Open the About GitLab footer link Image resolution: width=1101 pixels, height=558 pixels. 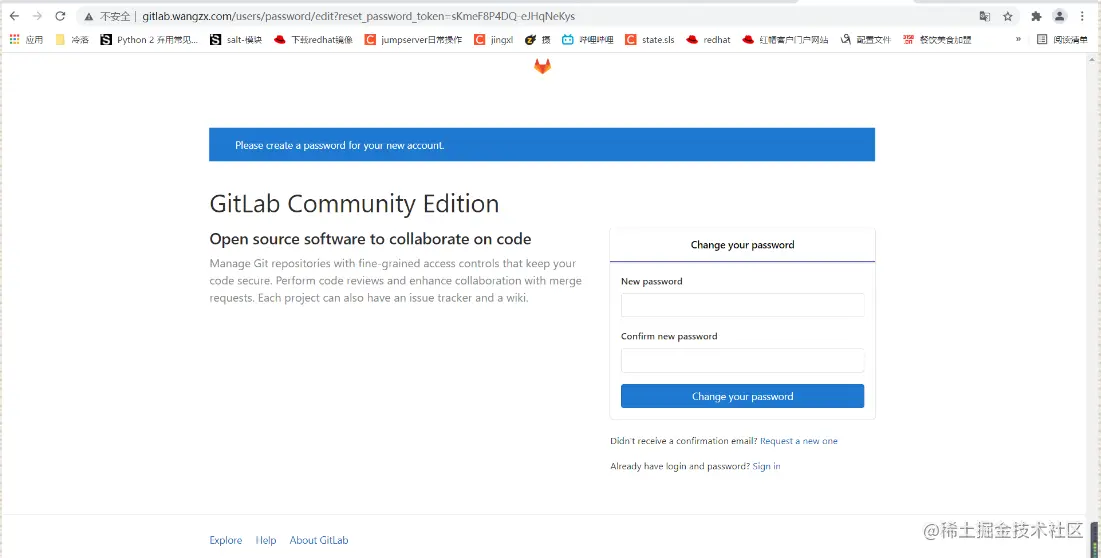(x=319, y=540)
